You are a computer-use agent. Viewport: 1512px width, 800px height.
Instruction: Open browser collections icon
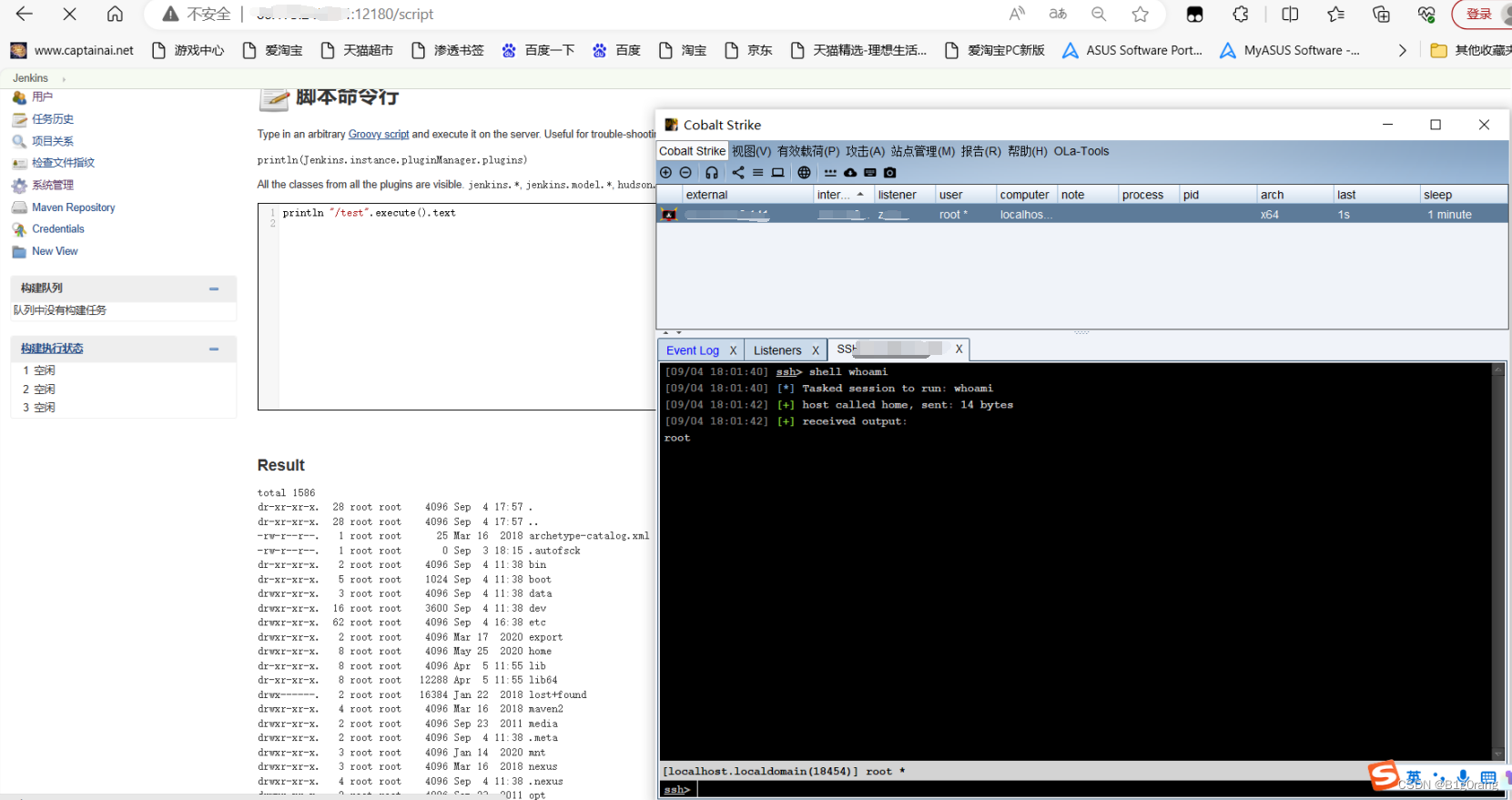click(x=1381, y=14)
